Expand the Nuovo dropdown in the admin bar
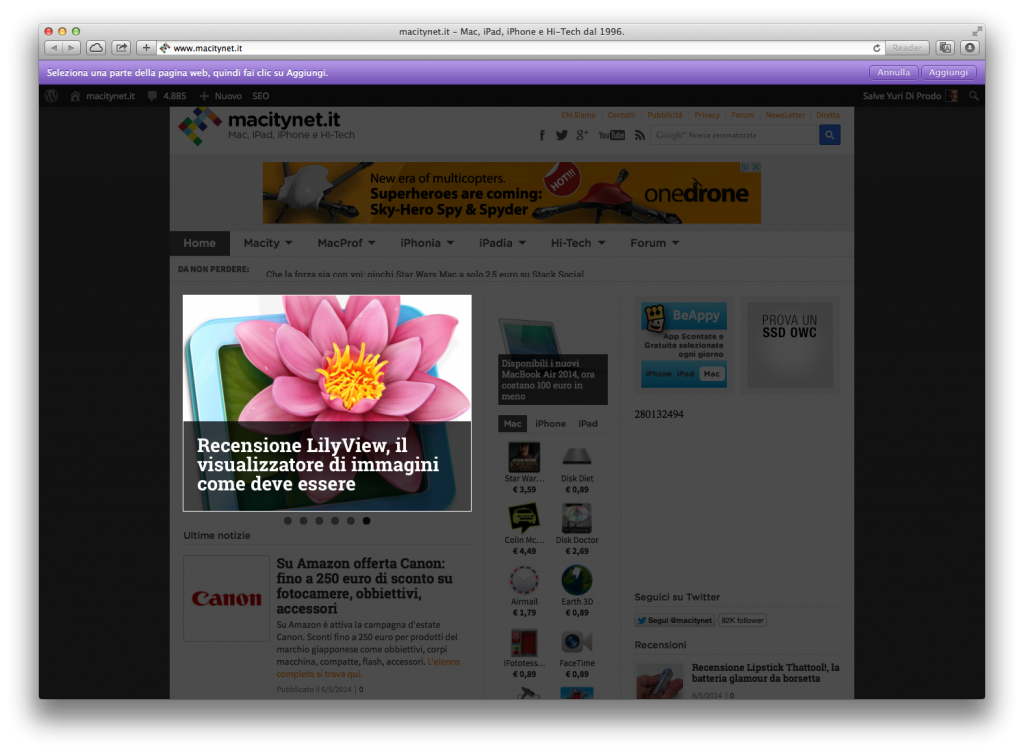 click(221, 95)
